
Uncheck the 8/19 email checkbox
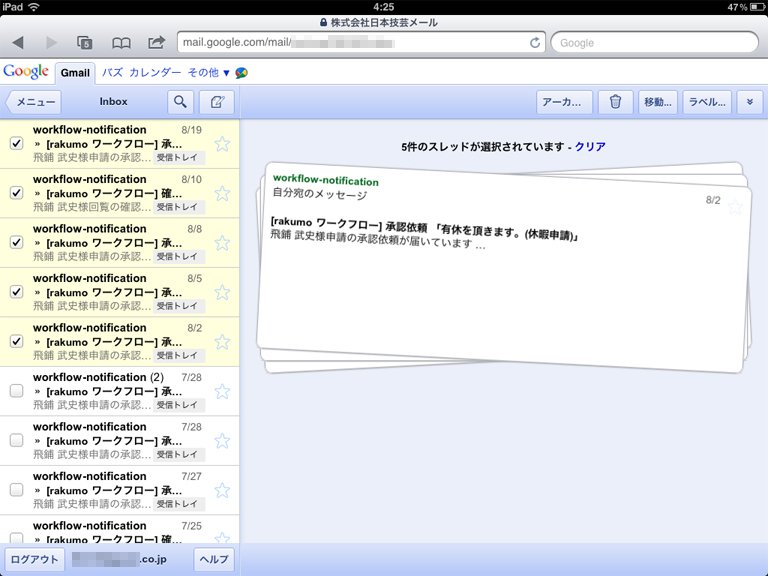(x=17, y=143)
